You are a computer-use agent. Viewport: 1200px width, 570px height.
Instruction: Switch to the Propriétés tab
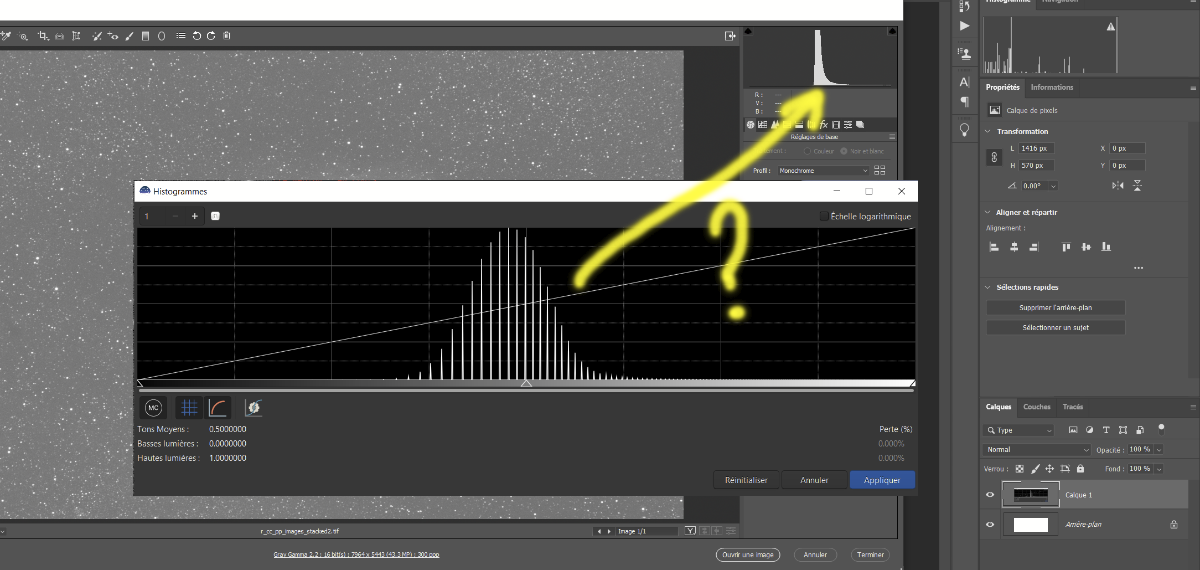1002,87
